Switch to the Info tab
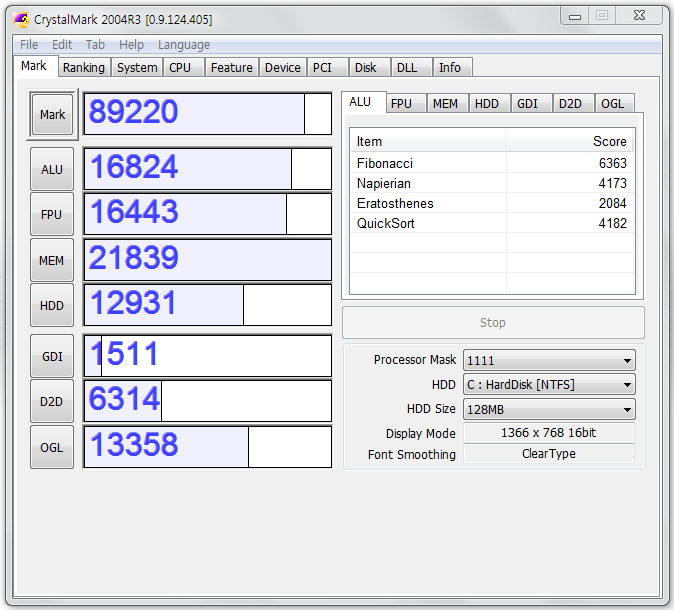 click(453, 67)
